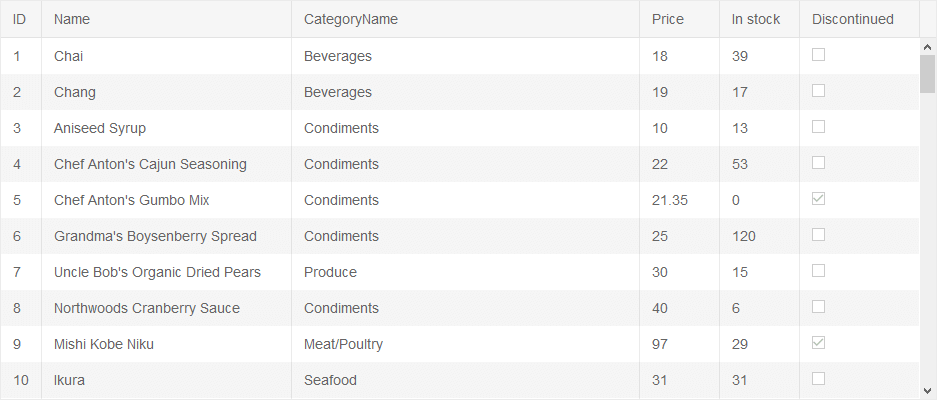The image size is (937, 400).
Task: Uncheck Discontinued for Chef Anton's Gumbo Mix
Action: pyautogui.click(x=818, y=199)
